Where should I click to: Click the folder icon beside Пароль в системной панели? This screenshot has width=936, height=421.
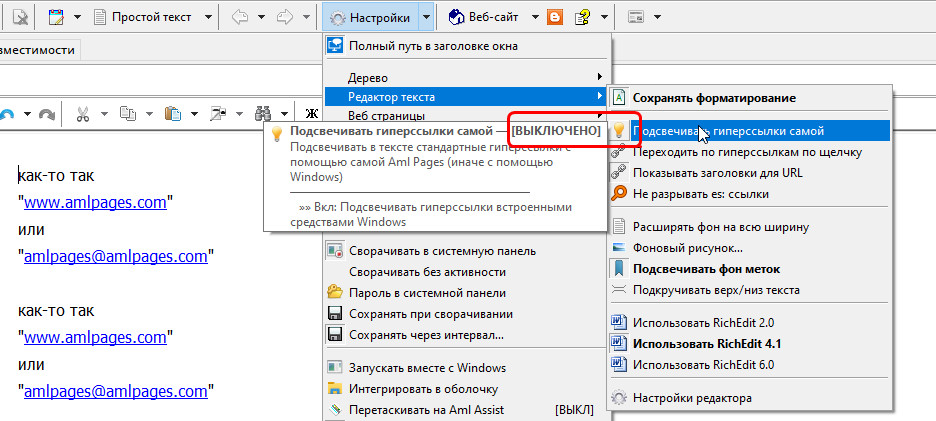pyautogui.click(x=335, y=293)
